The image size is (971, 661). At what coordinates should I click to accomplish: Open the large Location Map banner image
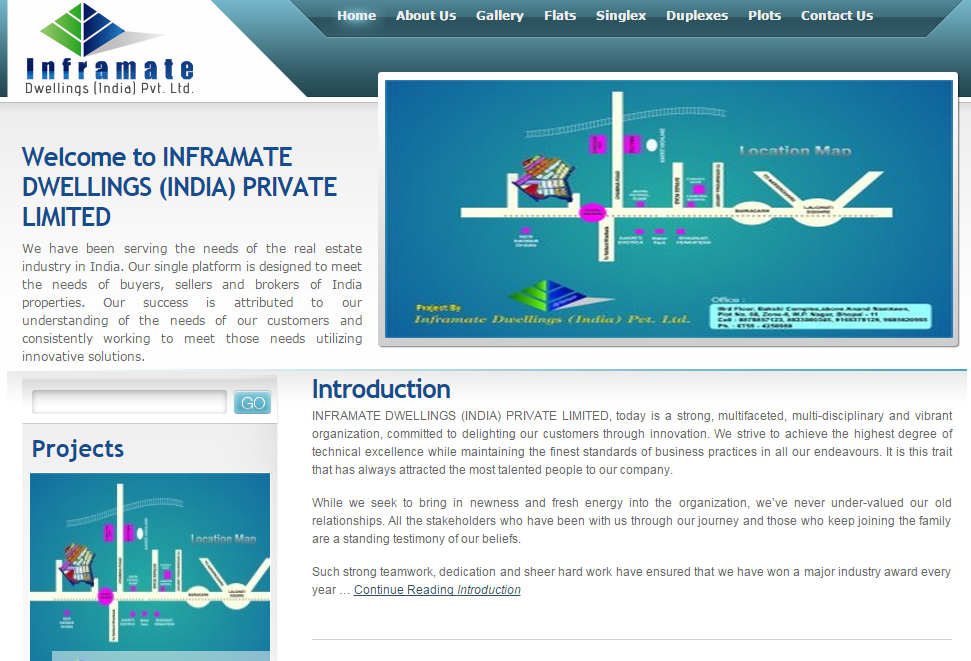pyautogui.click(x=668, y=209)
